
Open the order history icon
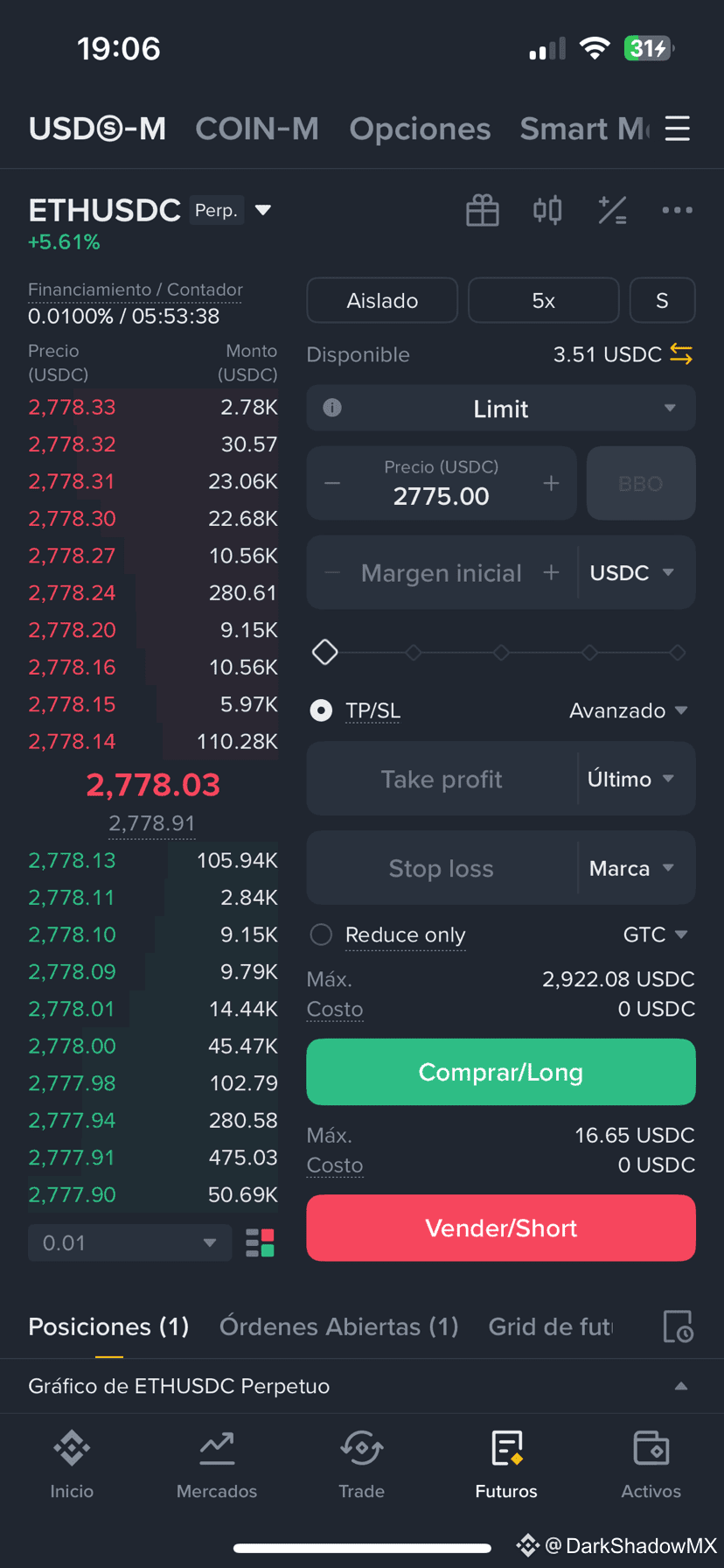point(678,1326)
